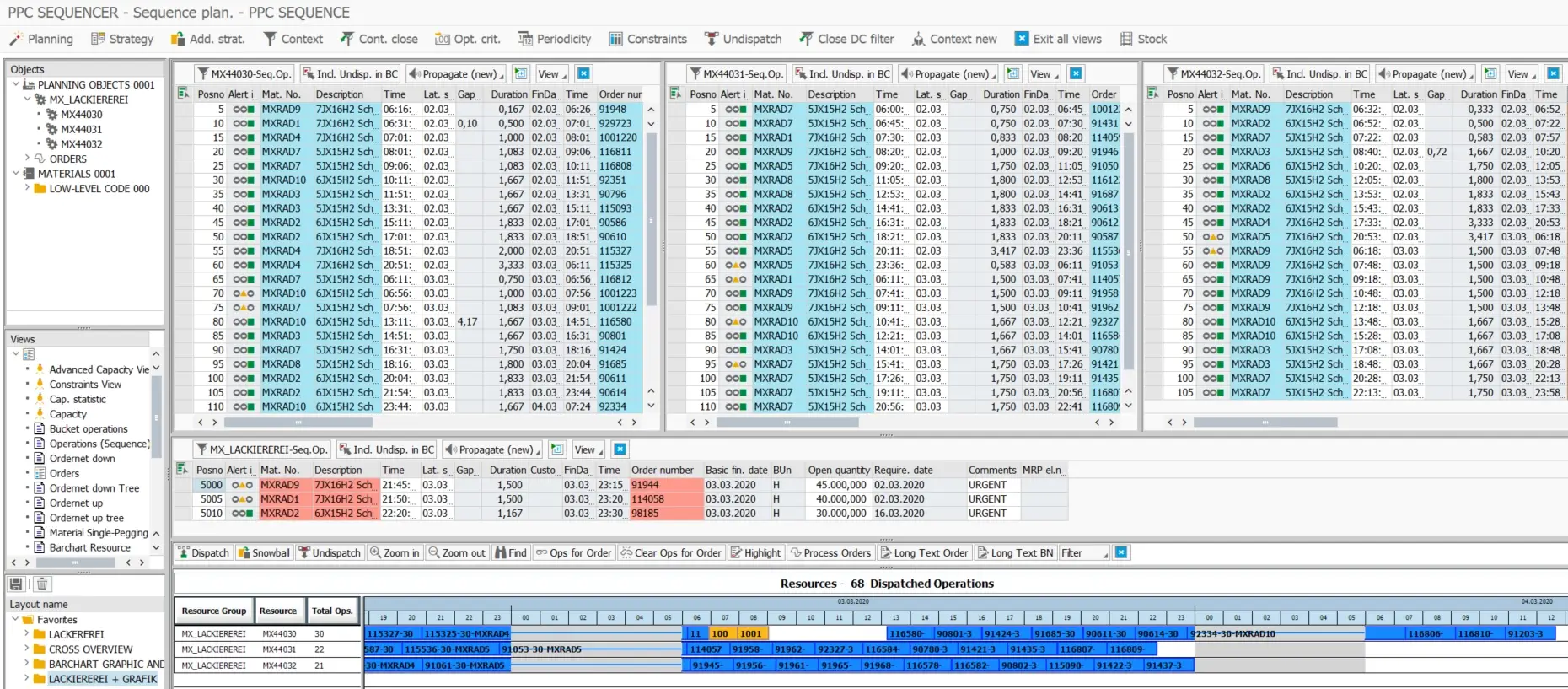Click Zoom out on Gantt toolbar
1568x689 pixels.
pos(457,553)
